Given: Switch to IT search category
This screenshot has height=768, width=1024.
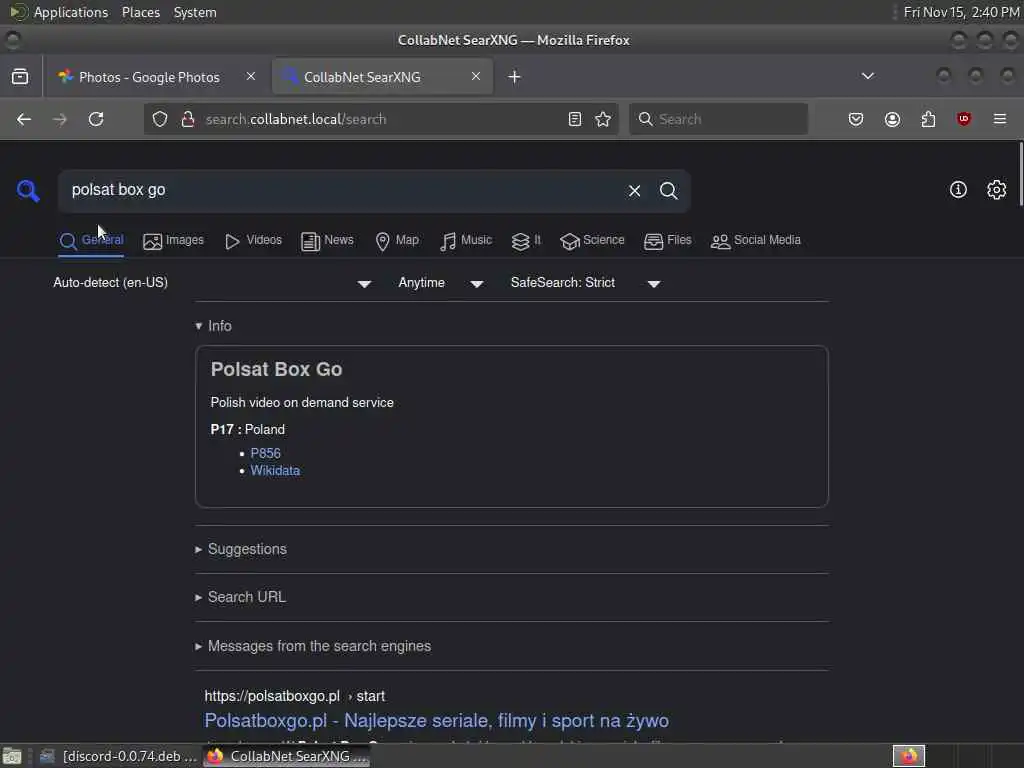Looking at the screenshot, I should coord(526,240).
